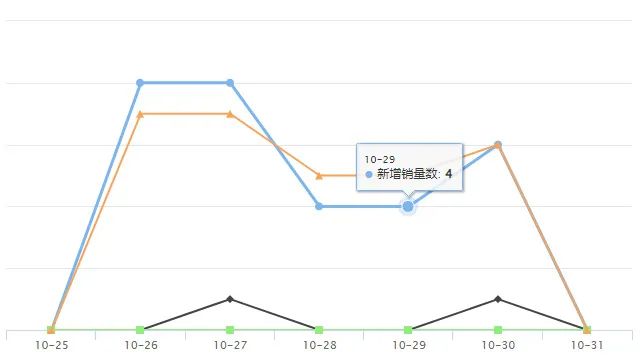Click the 10-31 axis date label

pos(587,345)
